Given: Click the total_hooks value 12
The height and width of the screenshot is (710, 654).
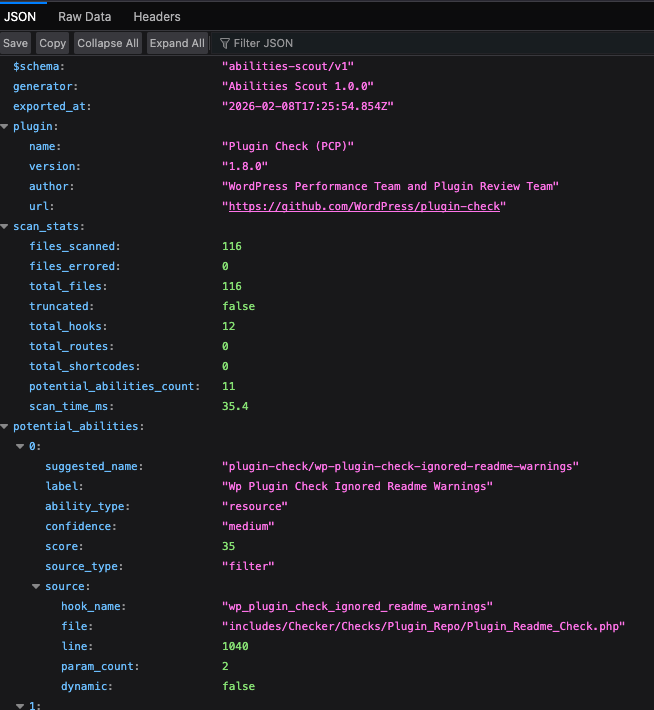Looking at the screenshot, I should coord(229,326).
